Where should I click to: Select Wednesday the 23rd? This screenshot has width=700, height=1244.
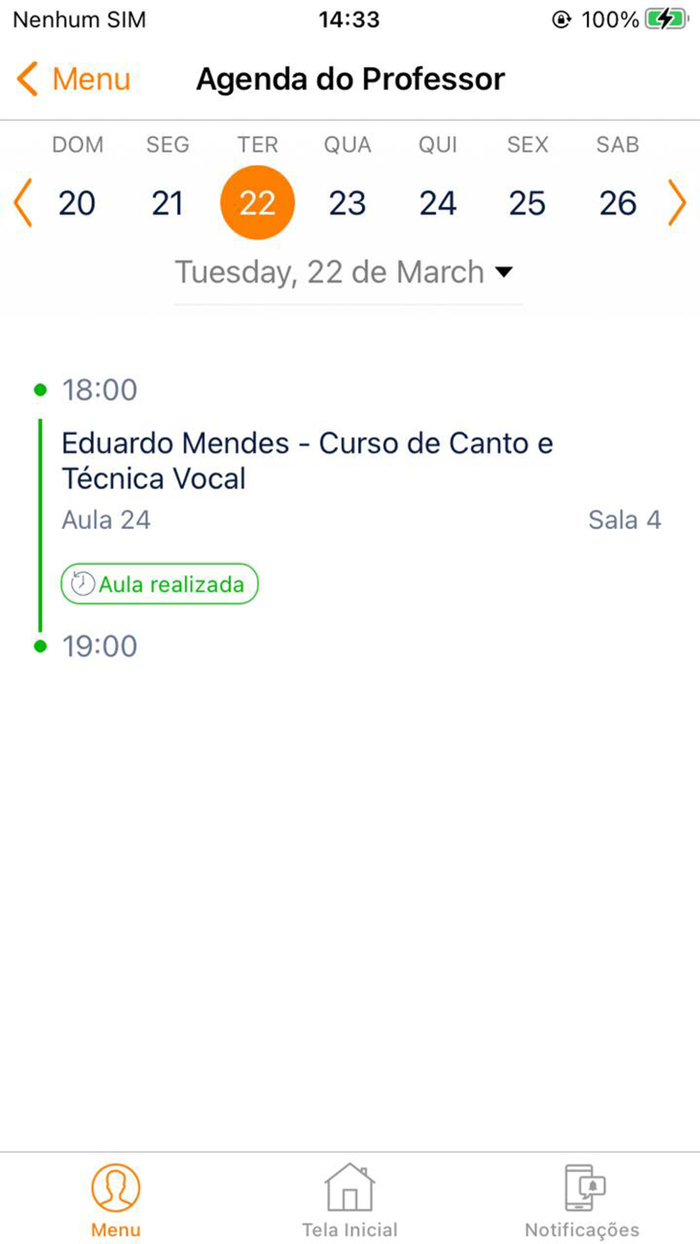coord(347,202)
